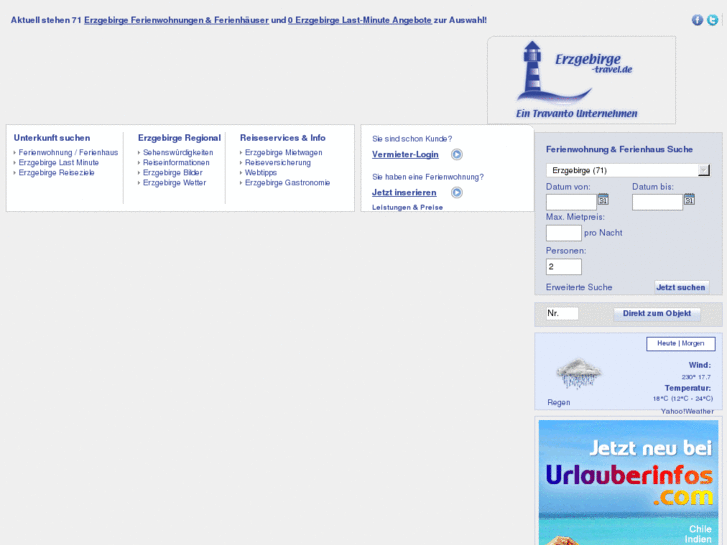The image size is (727, 545).
Task: Open the Vermieter-Login link
Action: 405,154
